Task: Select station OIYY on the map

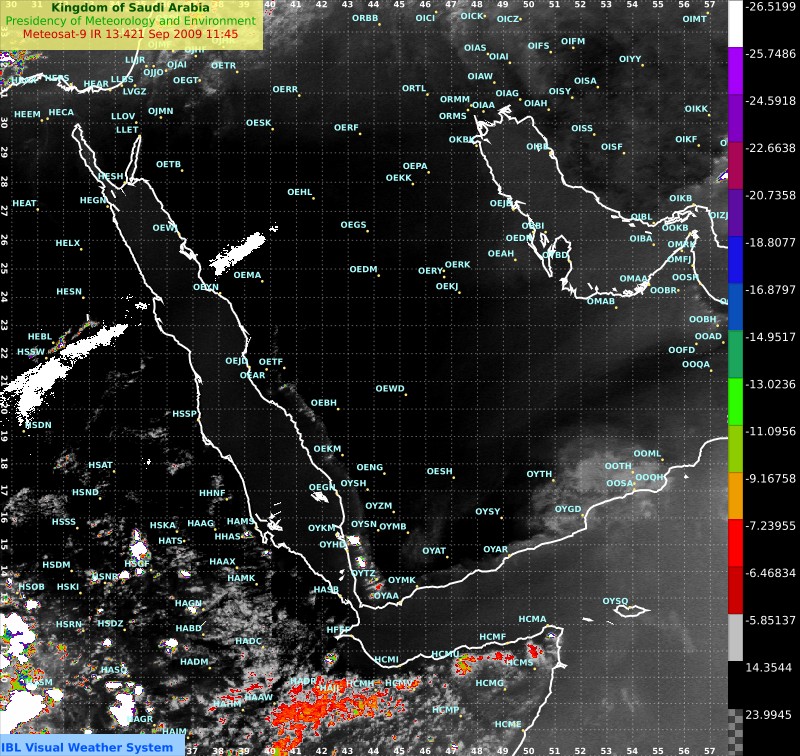Action: pyautogui.click(x=630, y=59)
